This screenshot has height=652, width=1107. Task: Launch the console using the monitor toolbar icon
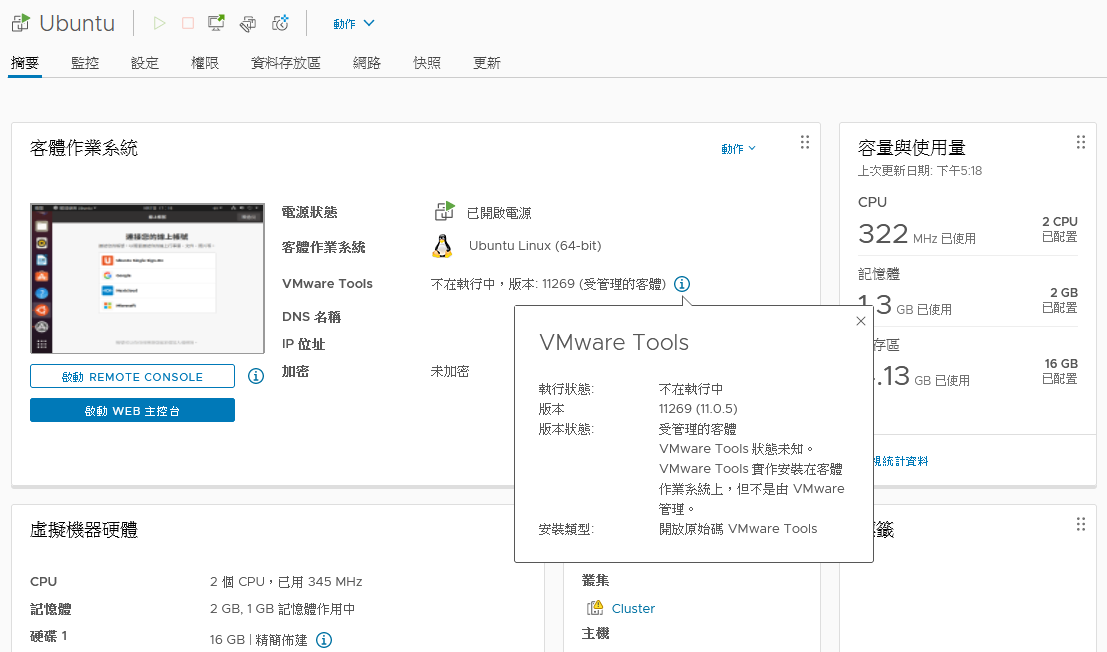click(x=216, y=23)
